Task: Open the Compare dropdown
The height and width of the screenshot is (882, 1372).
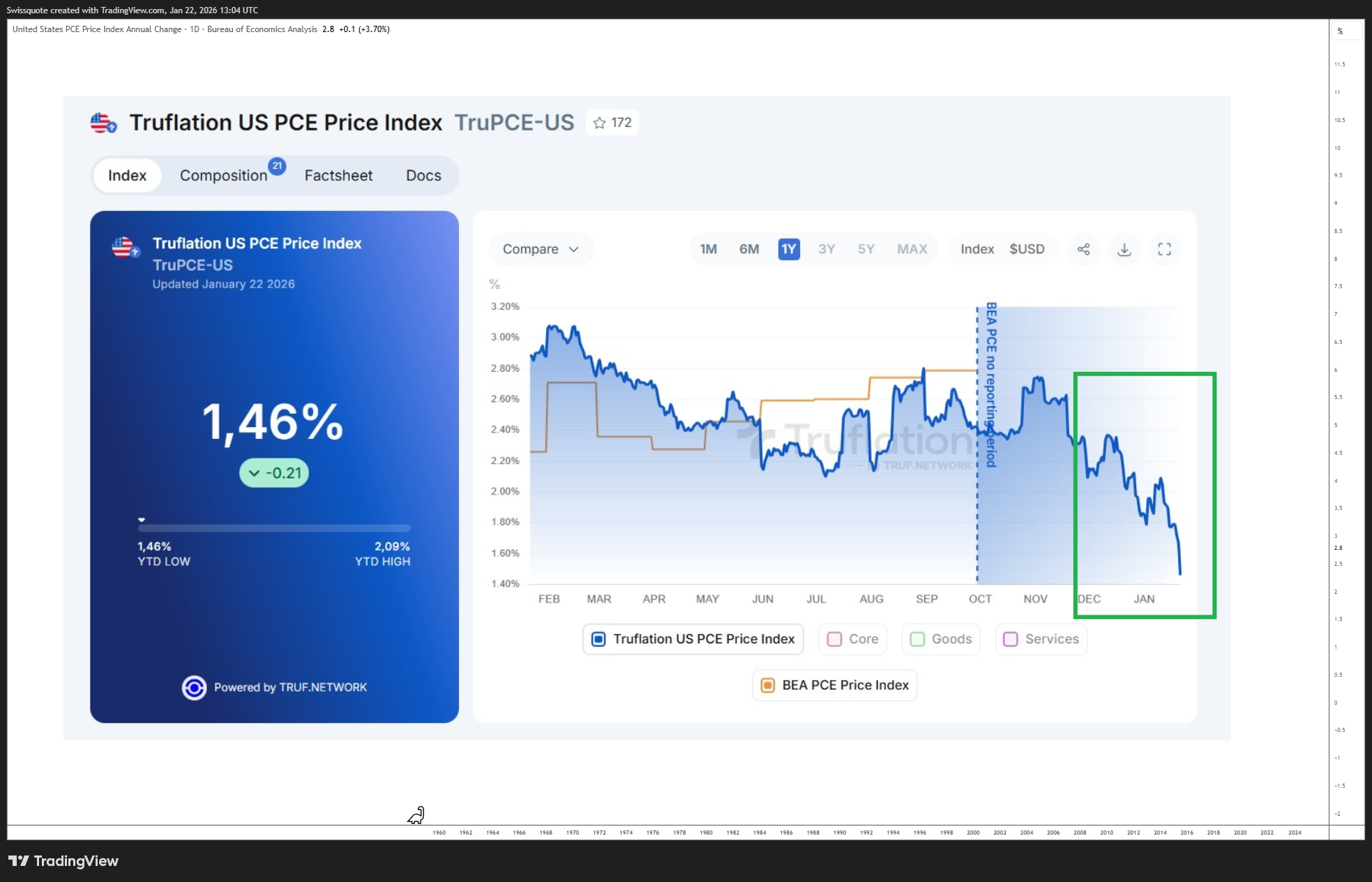Action: (x=541, y=249)
